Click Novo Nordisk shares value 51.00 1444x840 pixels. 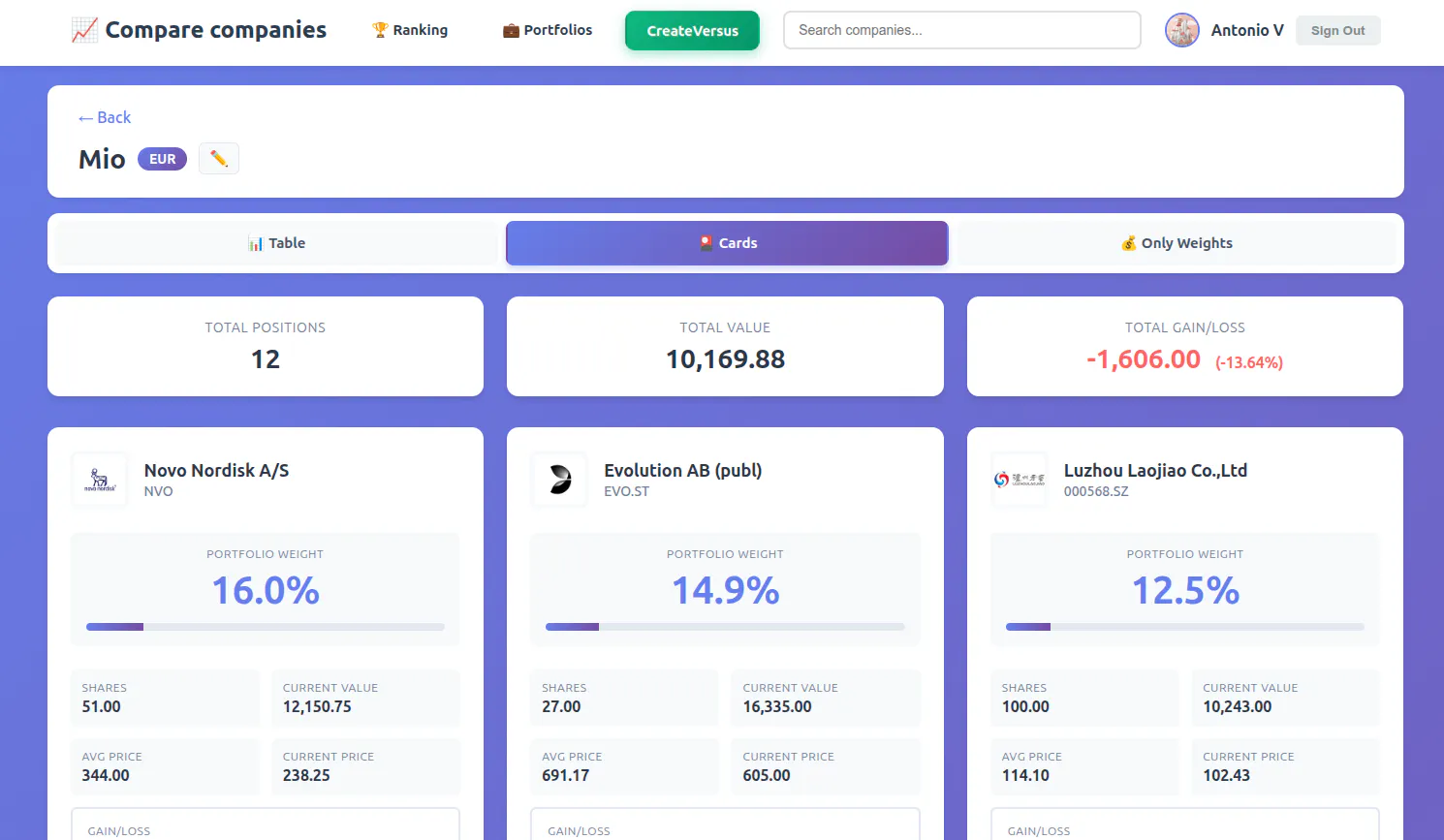pyautogui.click(x=102, y=707)
